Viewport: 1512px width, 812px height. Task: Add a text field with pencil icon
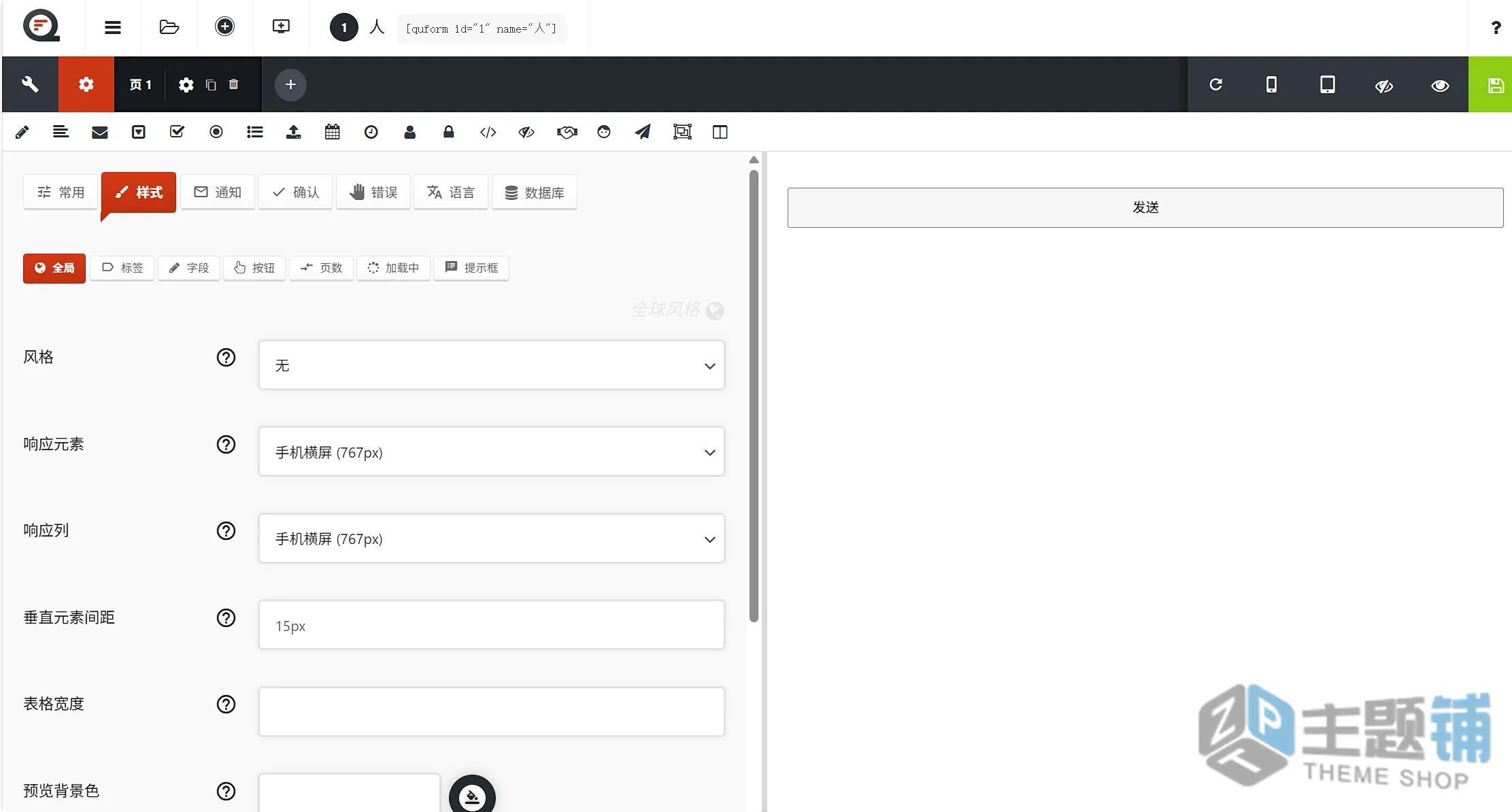pos(22,132)
